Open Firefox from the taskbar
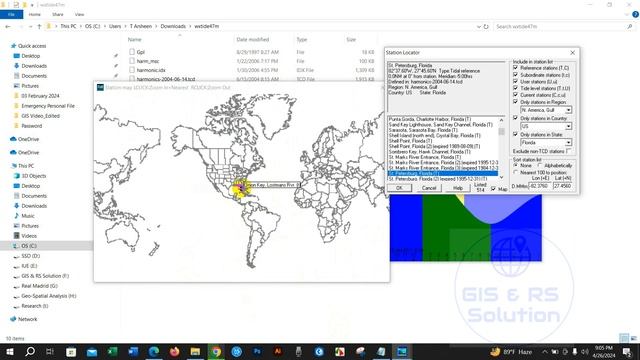The width and height of the screenshot is (640, 360). 174,351
